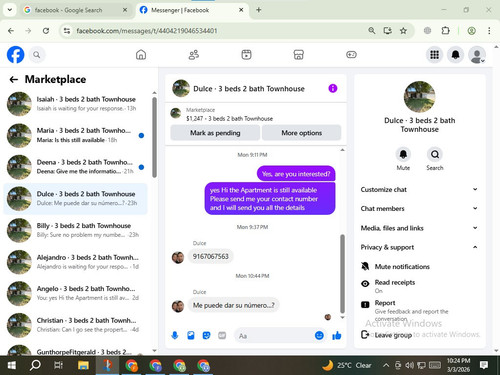This screenshot has height=375, width=500.
Task: Choose a sticker icon
Action: pos(206,335)
